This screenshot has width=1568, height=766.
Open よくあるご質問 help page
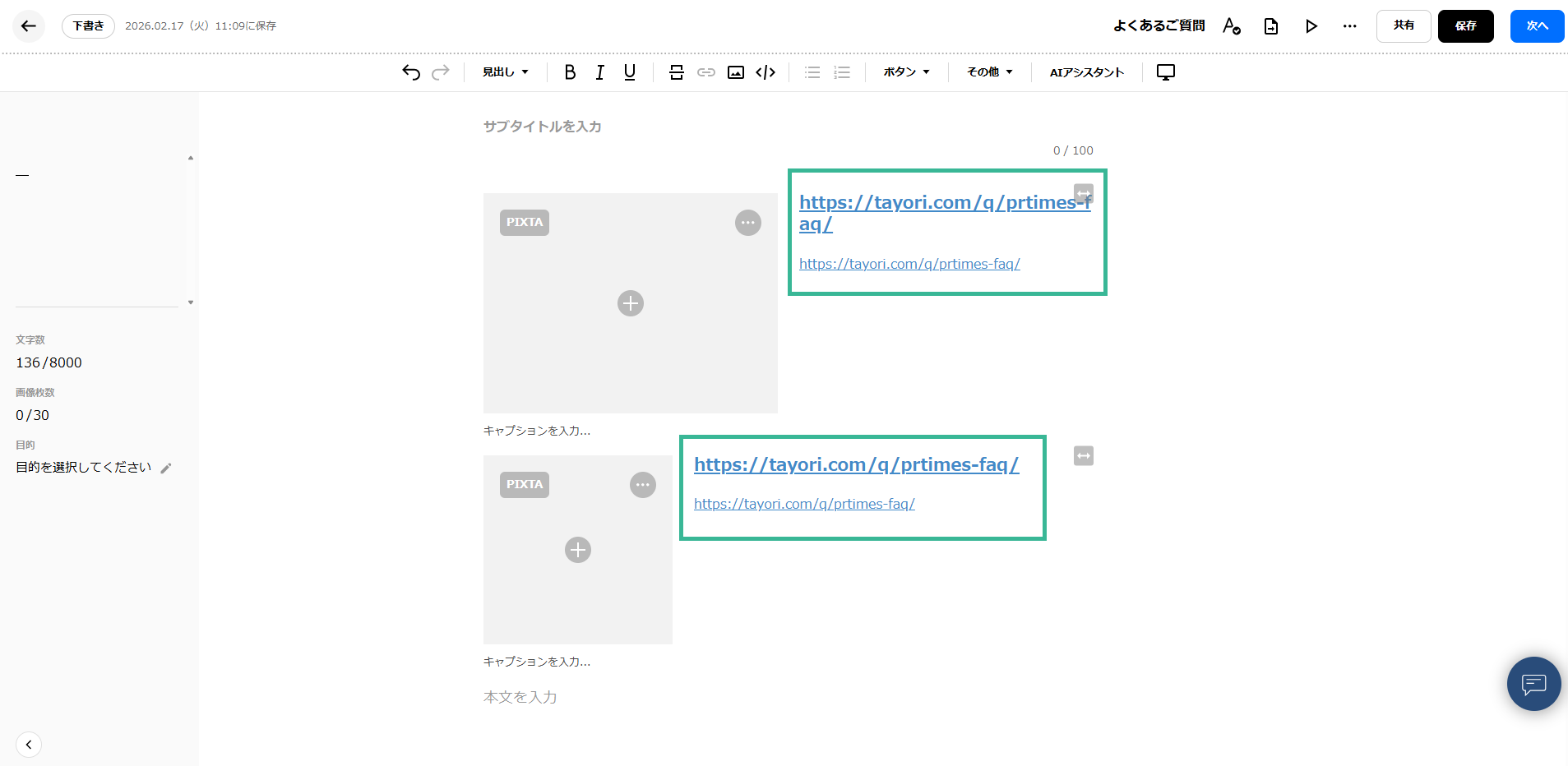[x=1159, y=26]
